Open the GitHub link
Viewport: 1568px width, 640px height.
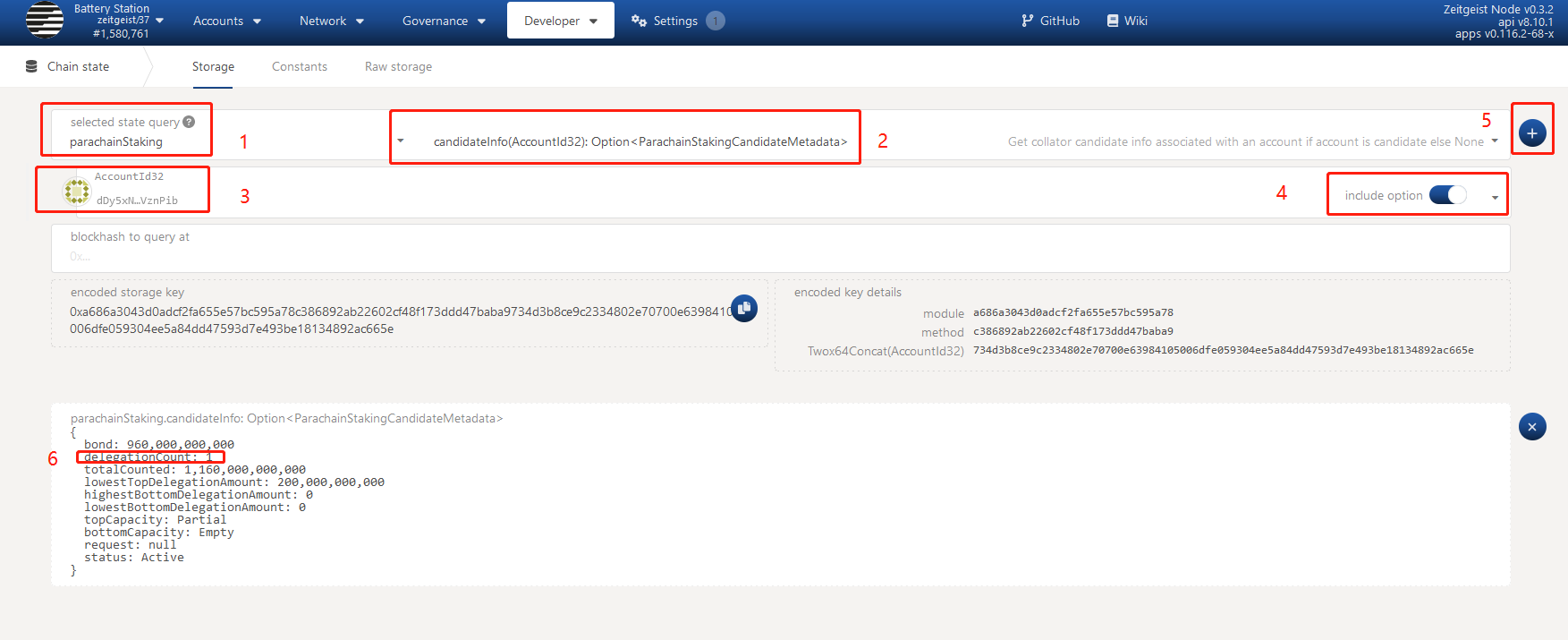coord(1050,21)
